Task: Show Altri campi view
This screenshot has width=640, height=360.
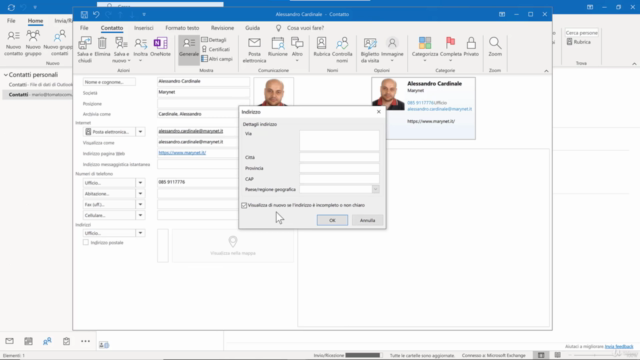Action: pyautogui.click(x=217, y=59)
